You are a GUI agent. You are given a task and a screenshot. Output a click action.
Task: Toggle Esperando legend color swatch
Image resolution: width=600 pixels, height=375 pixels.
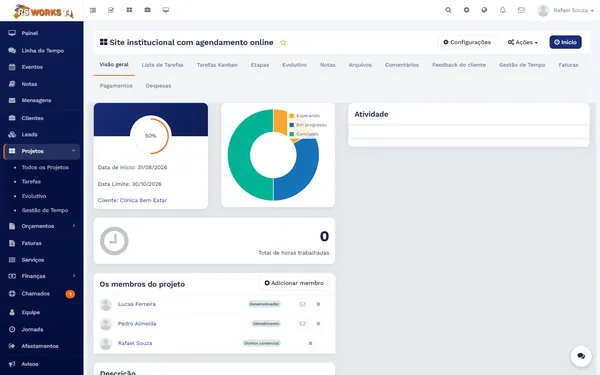[292, 116]
